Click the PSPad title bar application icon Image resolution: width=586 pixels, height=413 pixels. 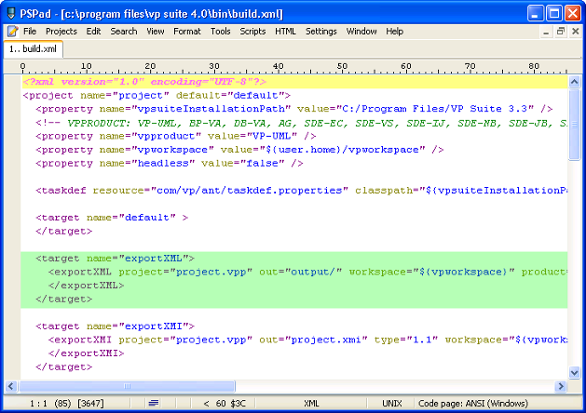click(11, 14)
